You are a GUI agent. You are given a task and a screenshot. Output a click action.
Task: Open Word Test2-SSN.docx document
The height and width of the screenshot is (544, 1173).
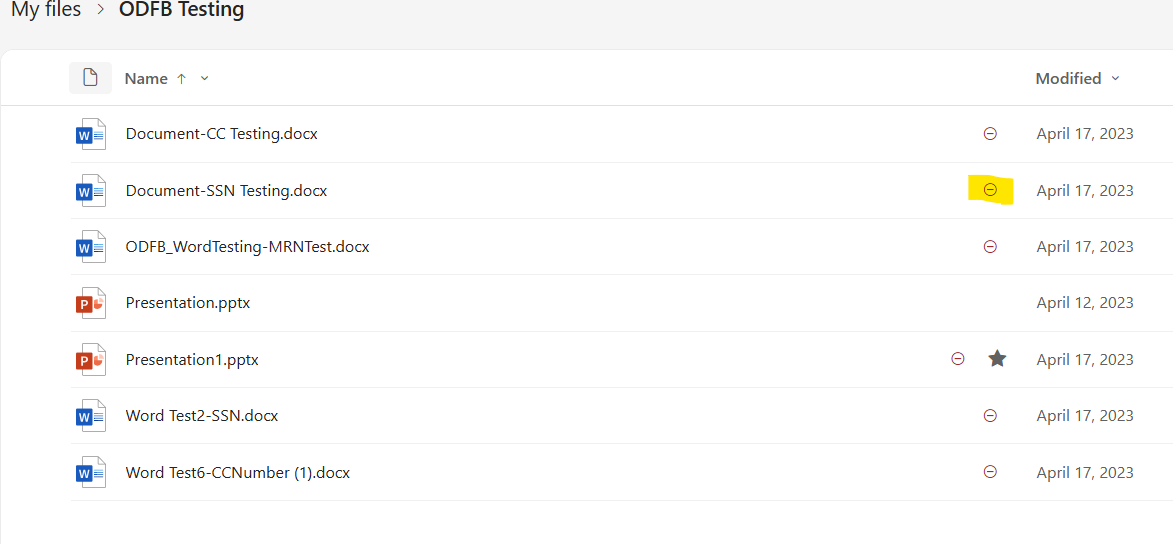point(202,416)
